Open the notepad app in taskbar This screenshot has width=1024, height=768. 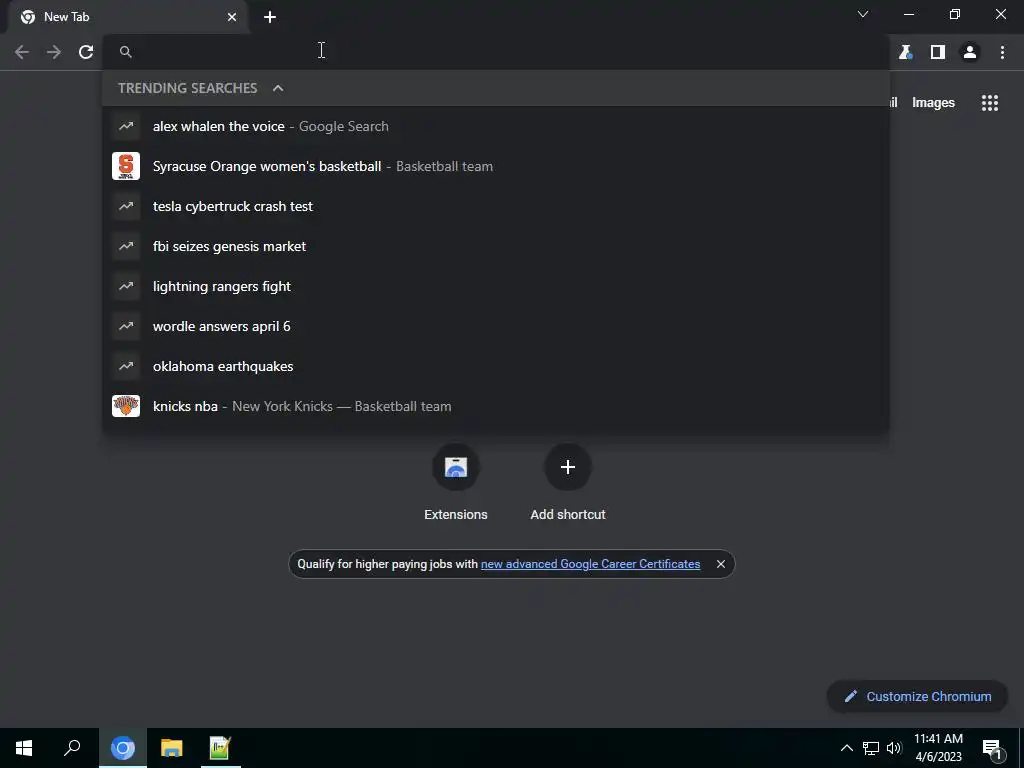pyautogui.click(x=219, y=748)
